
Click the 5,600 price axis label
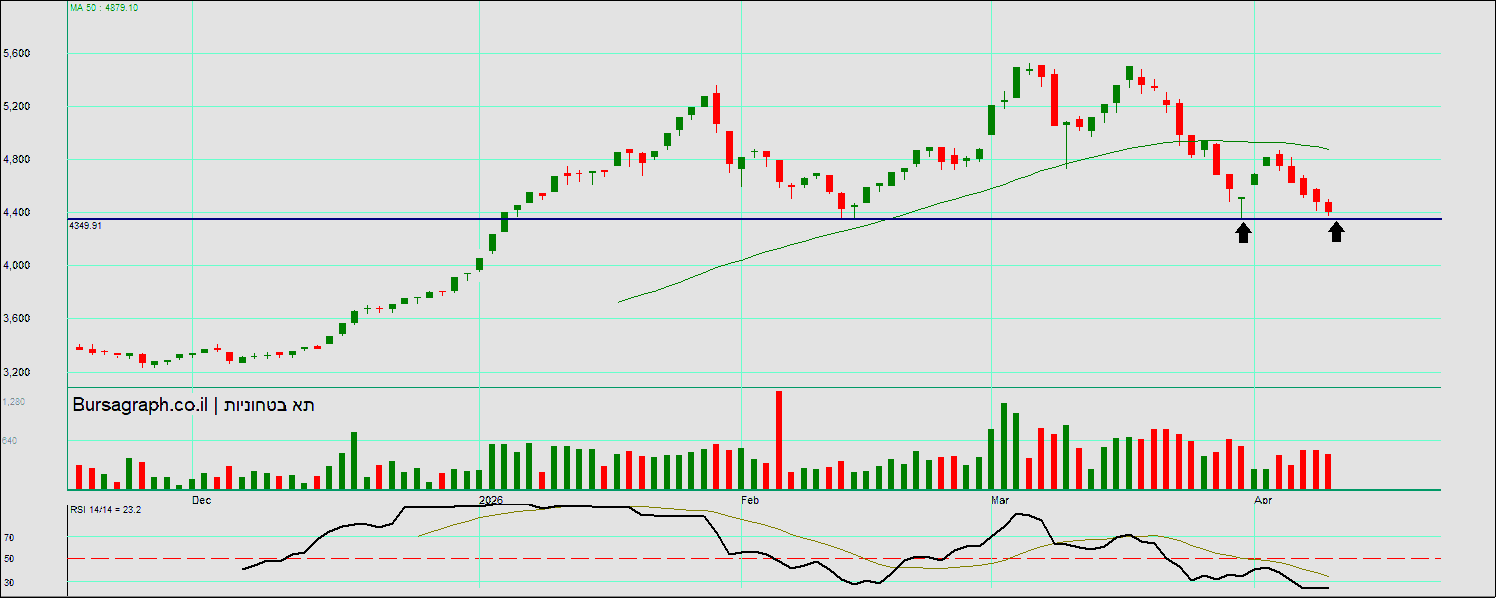point(17,53)
